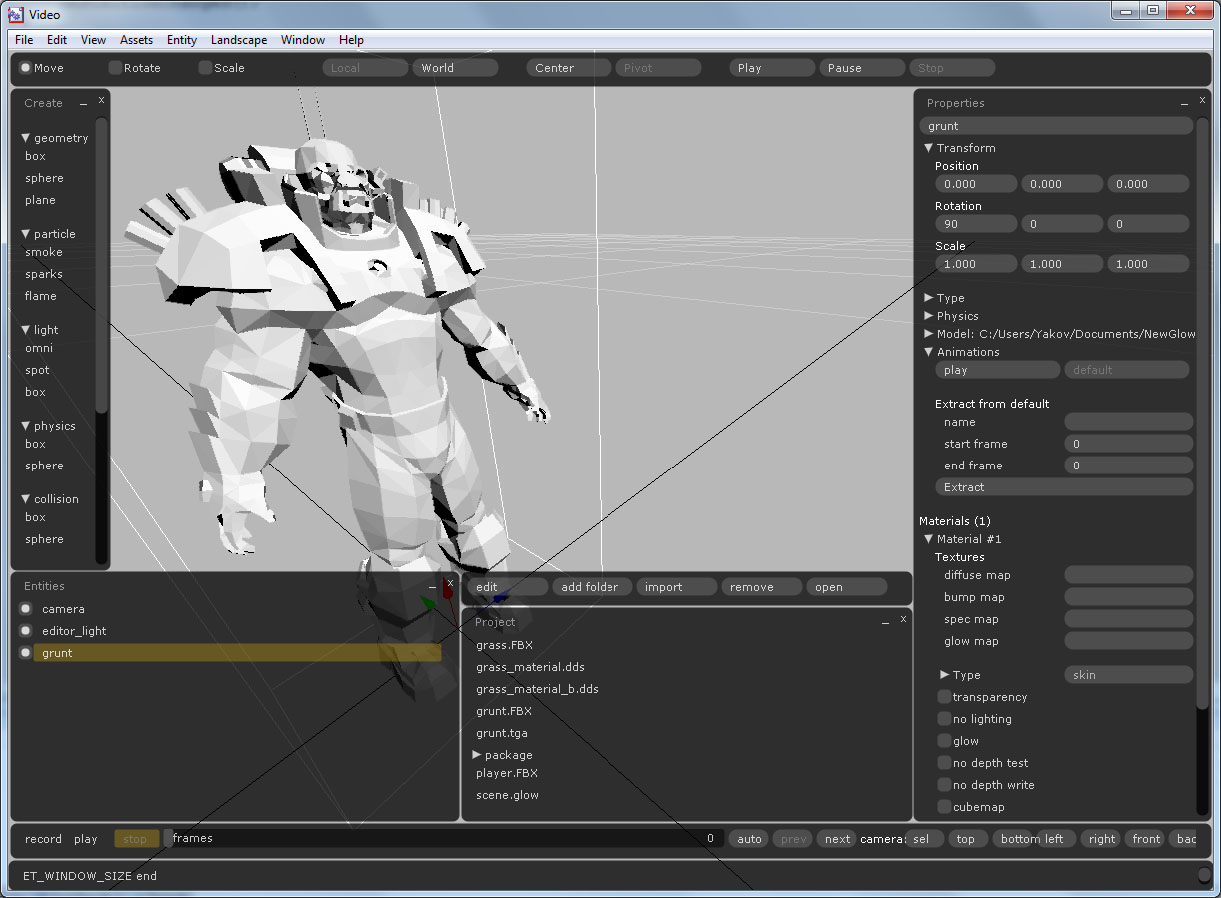Open the Assets menu
Image resolution: width=1221 pixels, height=898 pixels.
(x=136, y=40)
